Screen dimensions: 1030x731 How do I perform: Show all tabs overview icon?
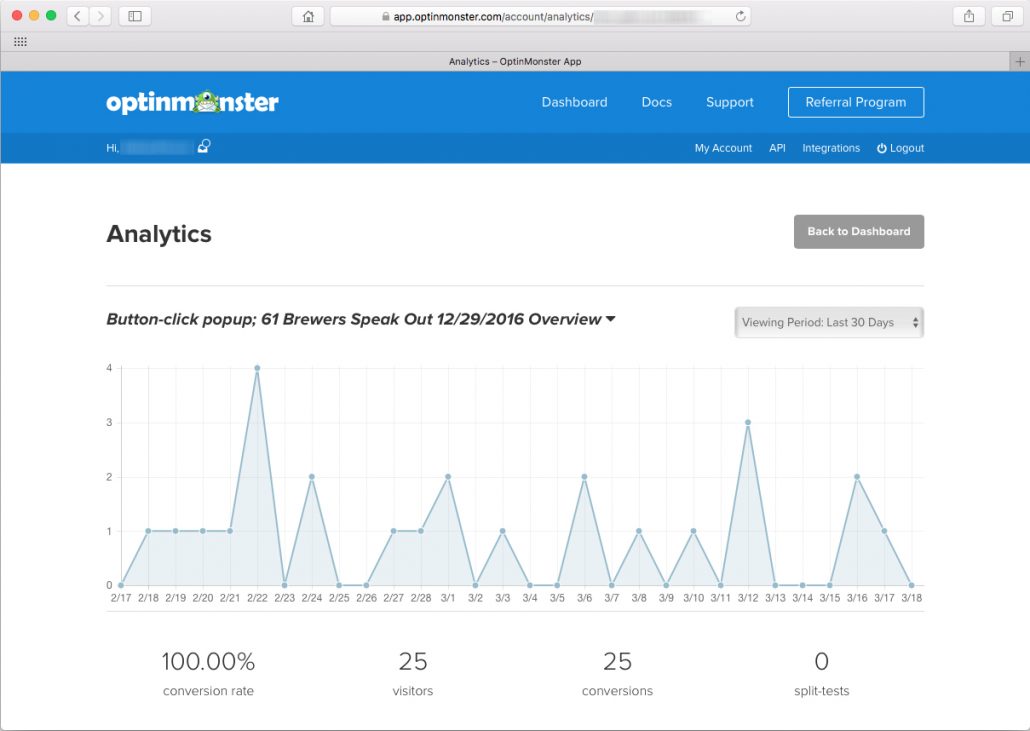pos(1008,16)
